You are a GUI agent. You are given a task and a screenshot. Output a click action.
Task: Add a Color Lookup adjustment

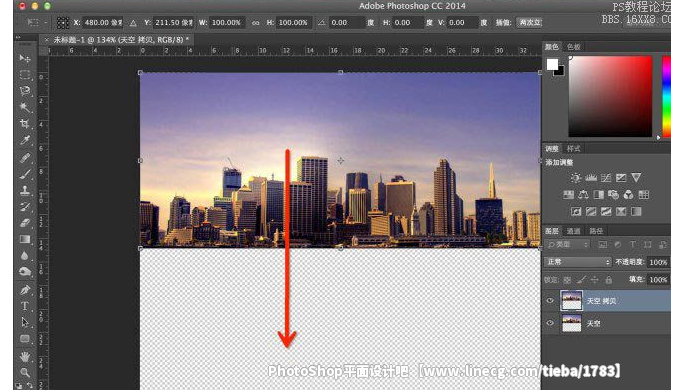point(643,195)
